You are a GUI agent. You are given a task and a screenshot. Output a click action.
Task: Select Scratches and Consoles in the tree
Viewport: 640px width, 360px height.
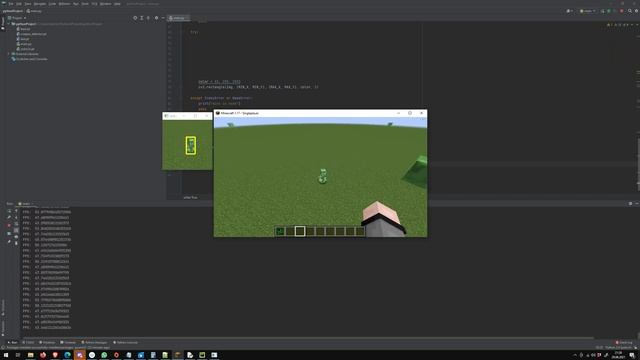(x=29, y=59)
